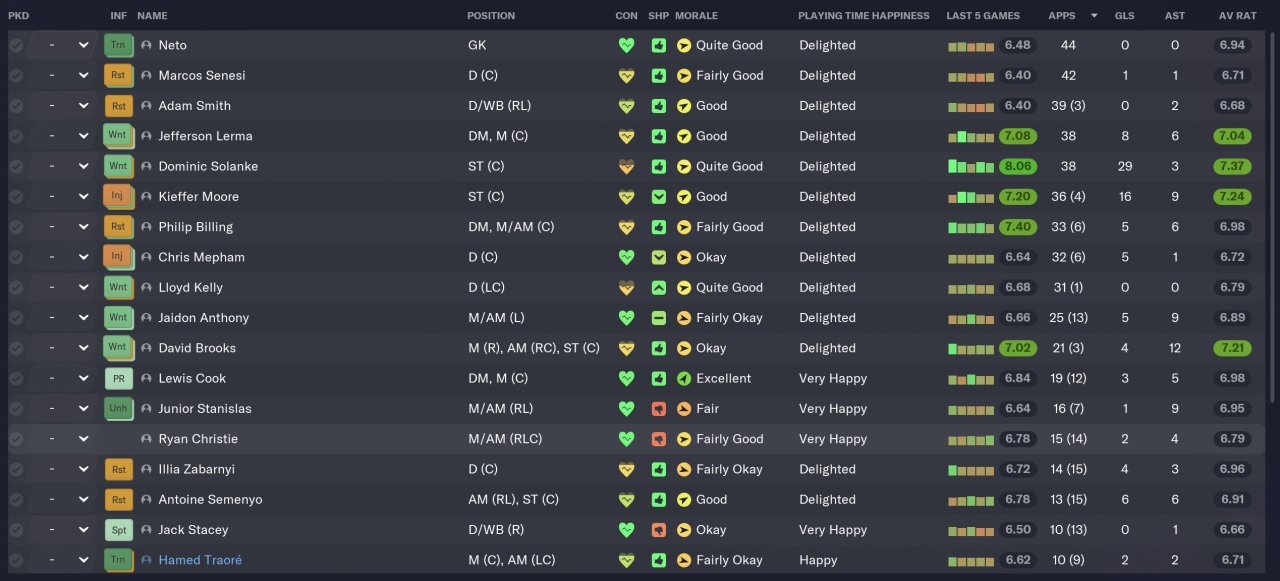The image size is (1280, 581).
Task: Click Kieffer Moore's Inj injury icon
Action: [x=118, y=197]
